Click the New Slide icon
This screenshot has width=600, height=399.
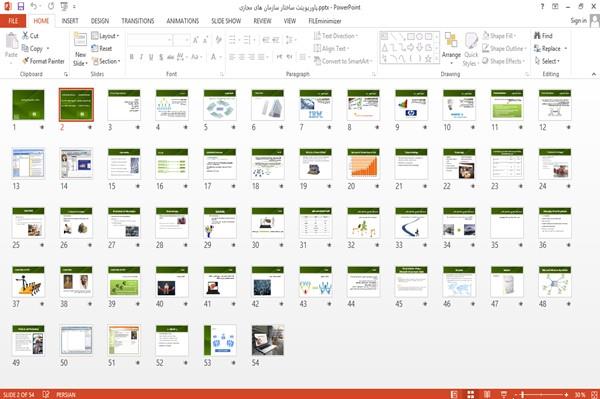point(80,40)
